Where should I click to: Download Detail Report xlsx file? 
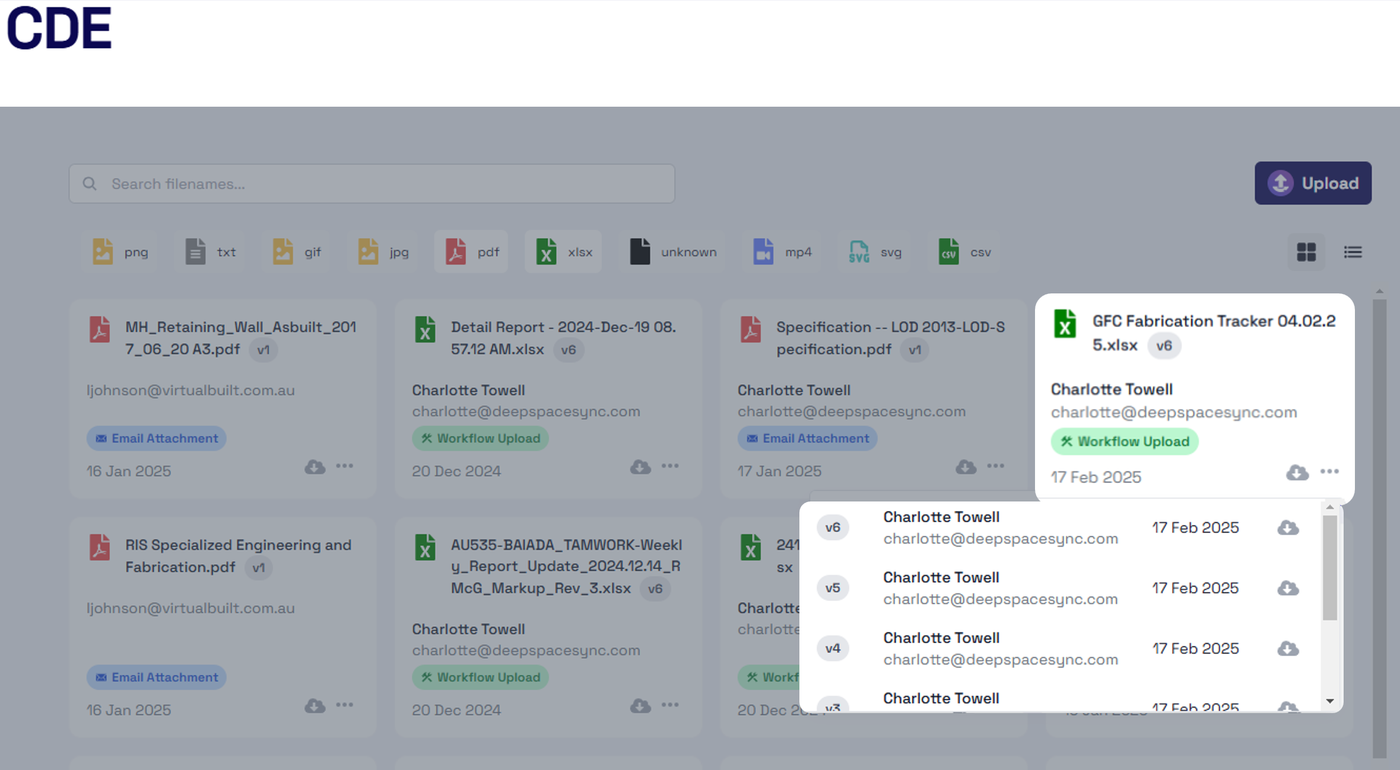click(640, 467)
